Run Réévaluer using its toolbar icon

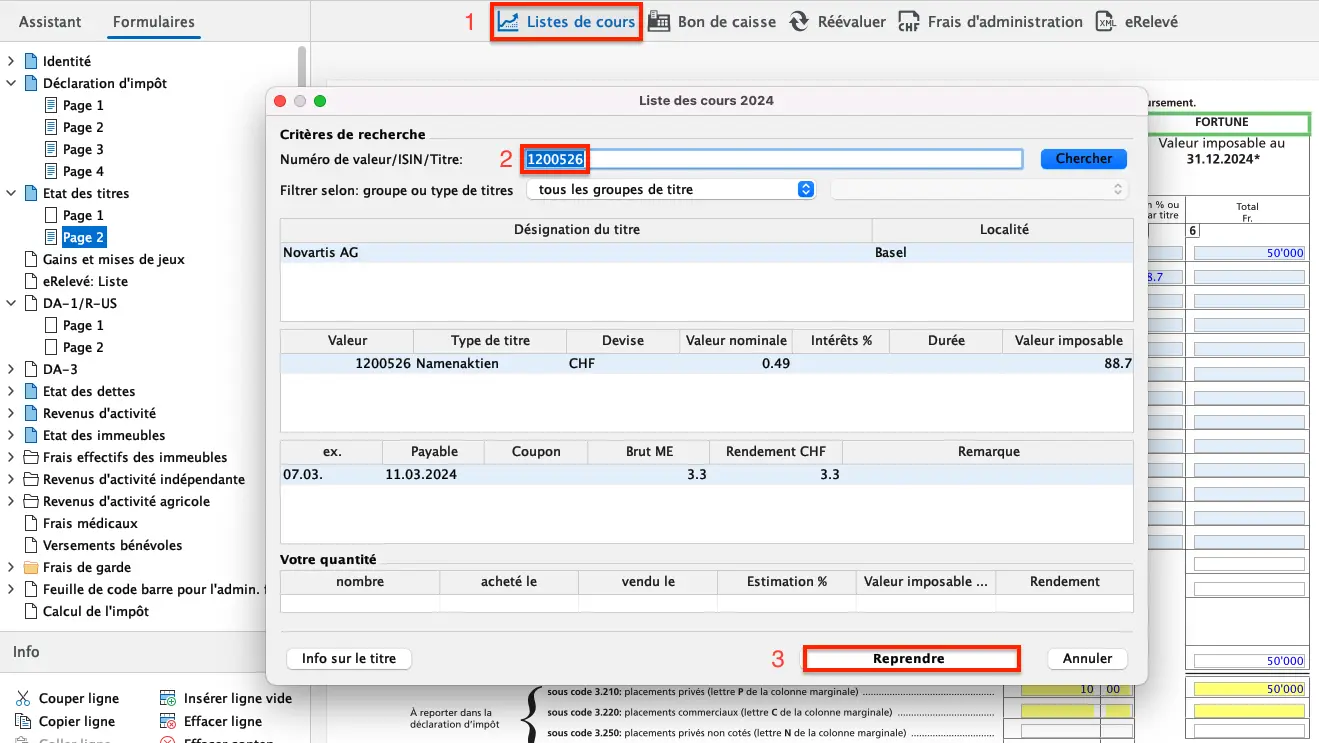pyautogui.click(x=798, y=20)
